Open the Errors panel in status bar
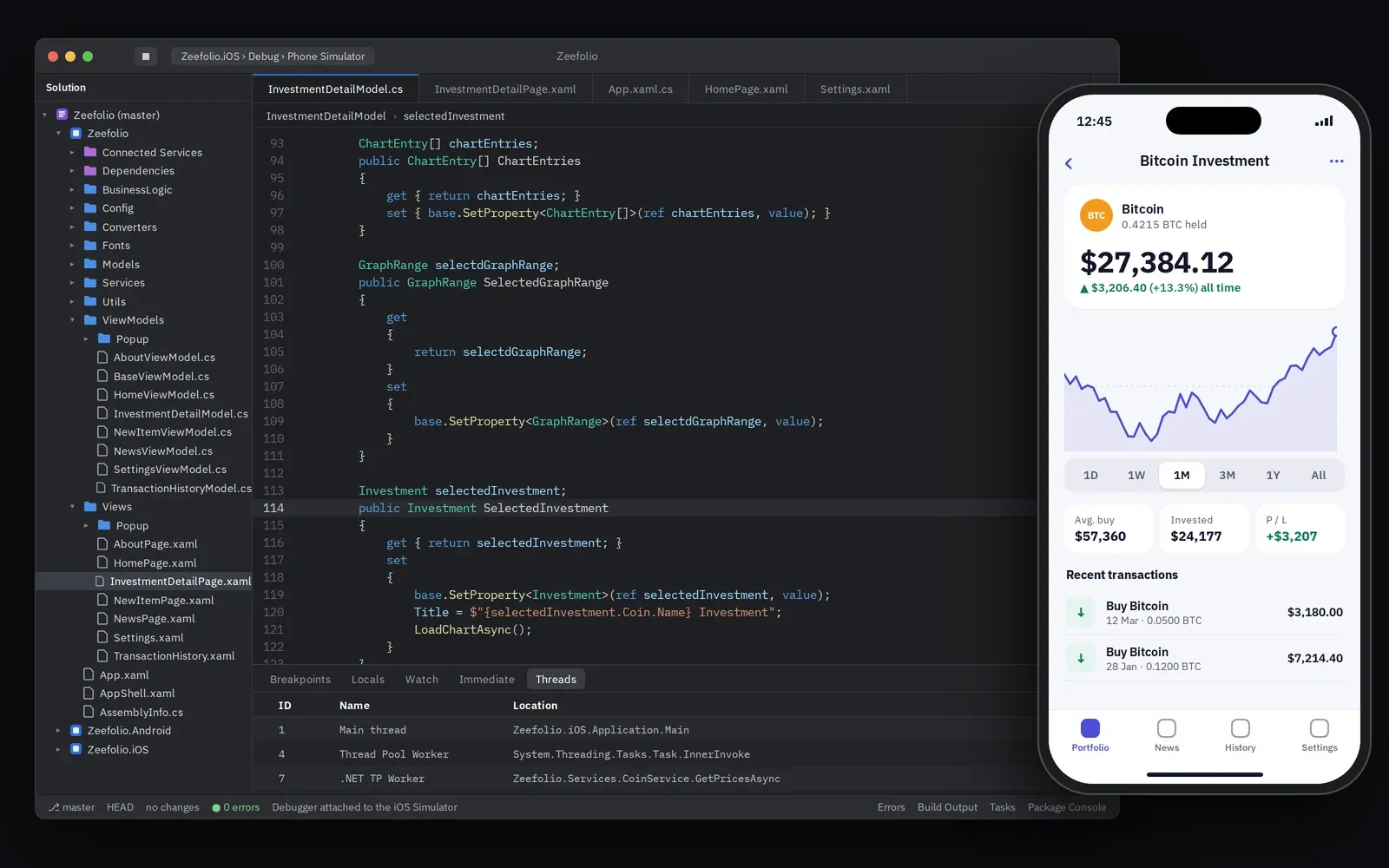Screen dimensions: 1389x868 [891, 807]
